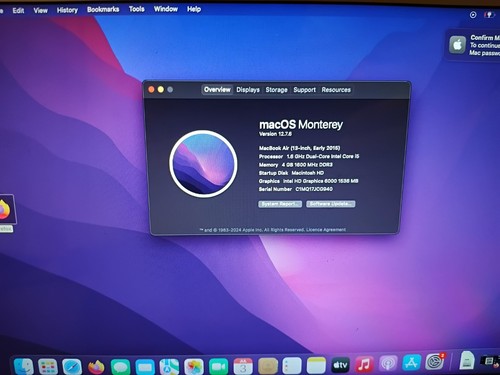Screen dimensions: 500x375
Task: Open Music from the dock
Action: pos(364,364)
